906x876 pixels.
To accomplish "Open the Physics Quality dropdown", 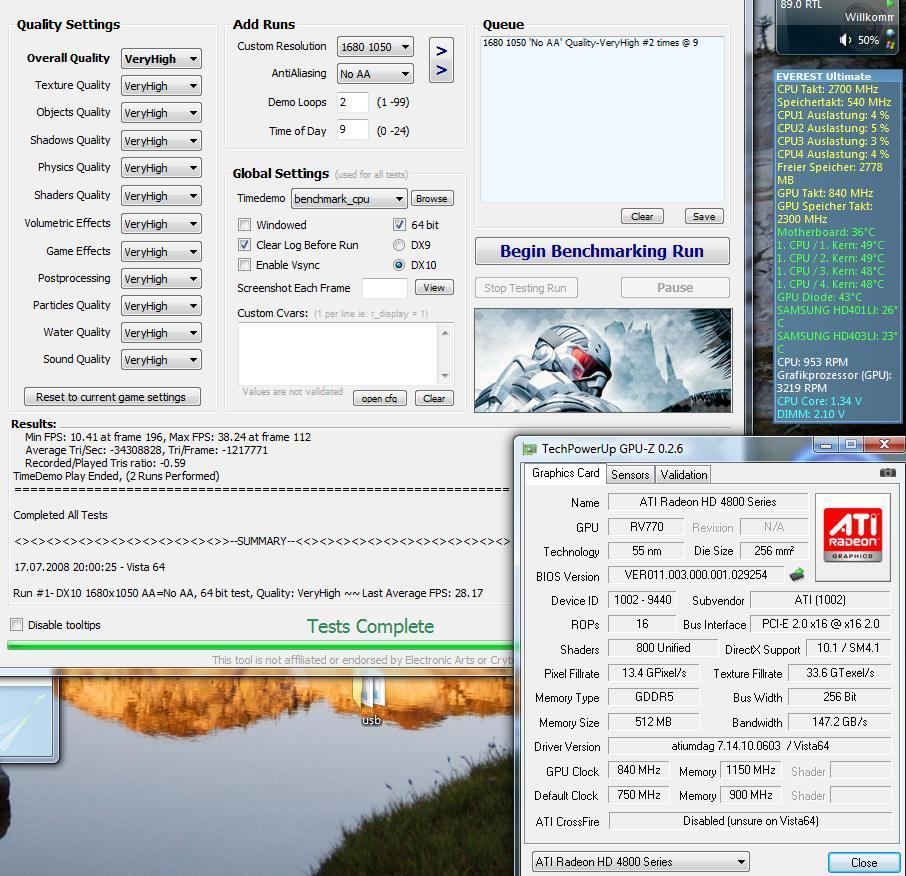I will point(161,168).
